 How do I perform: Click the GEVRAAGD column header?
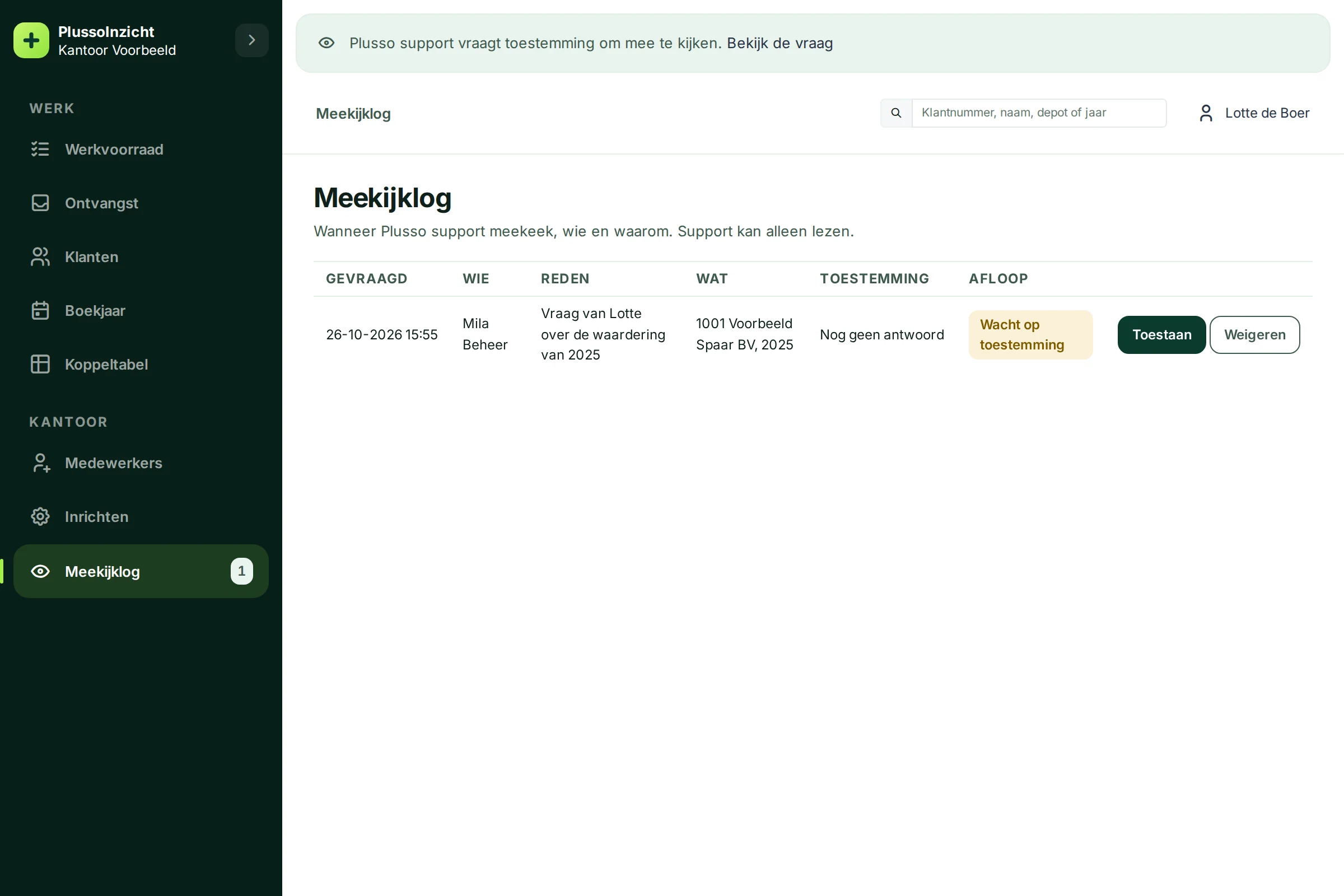tap(367, 279)
